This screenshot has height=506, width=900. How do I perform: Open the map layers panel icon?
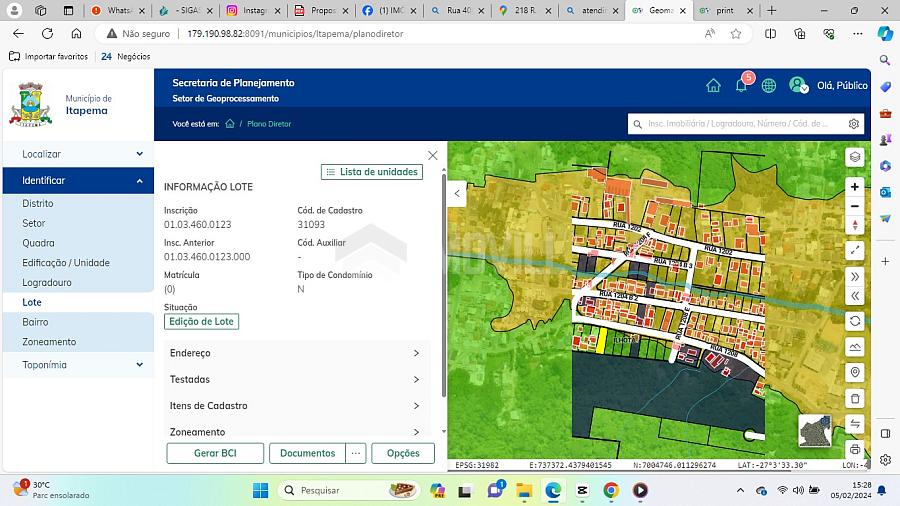[854, 157]
